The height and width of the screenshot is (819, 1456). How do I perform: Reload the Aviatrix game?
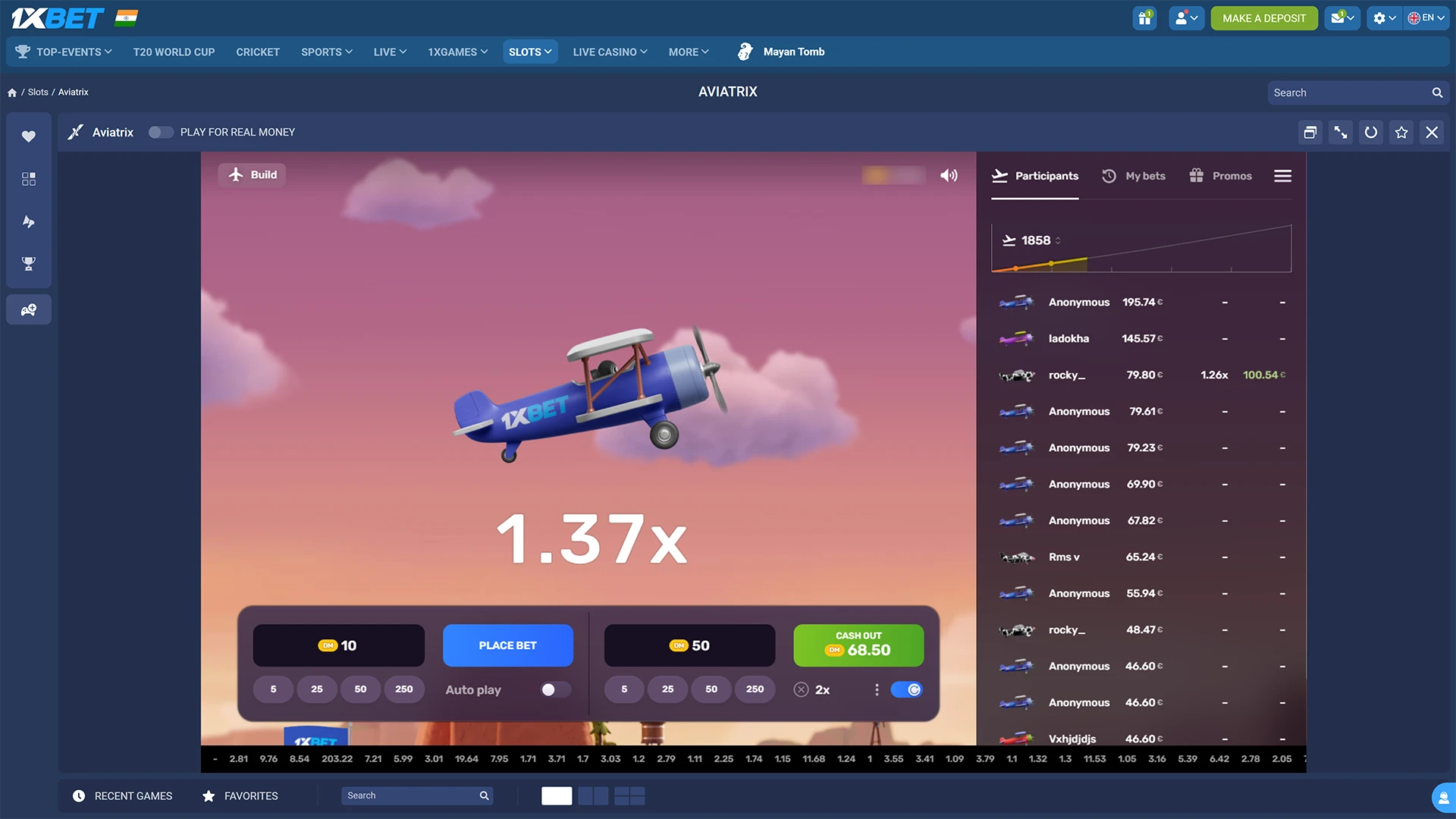[1370, 132]
